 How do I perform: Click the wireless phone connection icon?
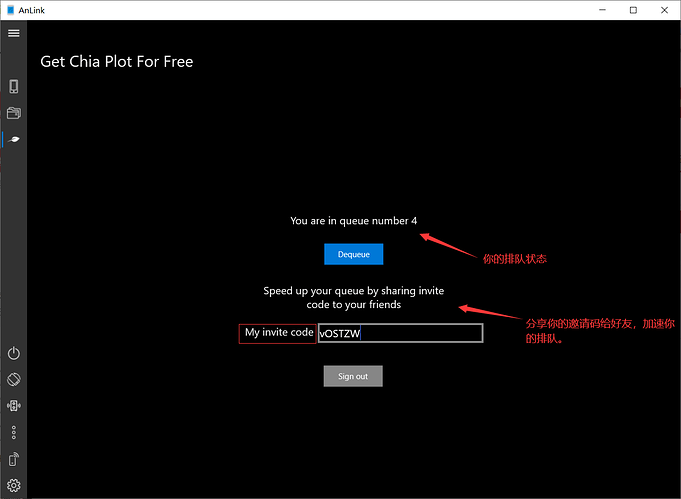click(13, 459)
